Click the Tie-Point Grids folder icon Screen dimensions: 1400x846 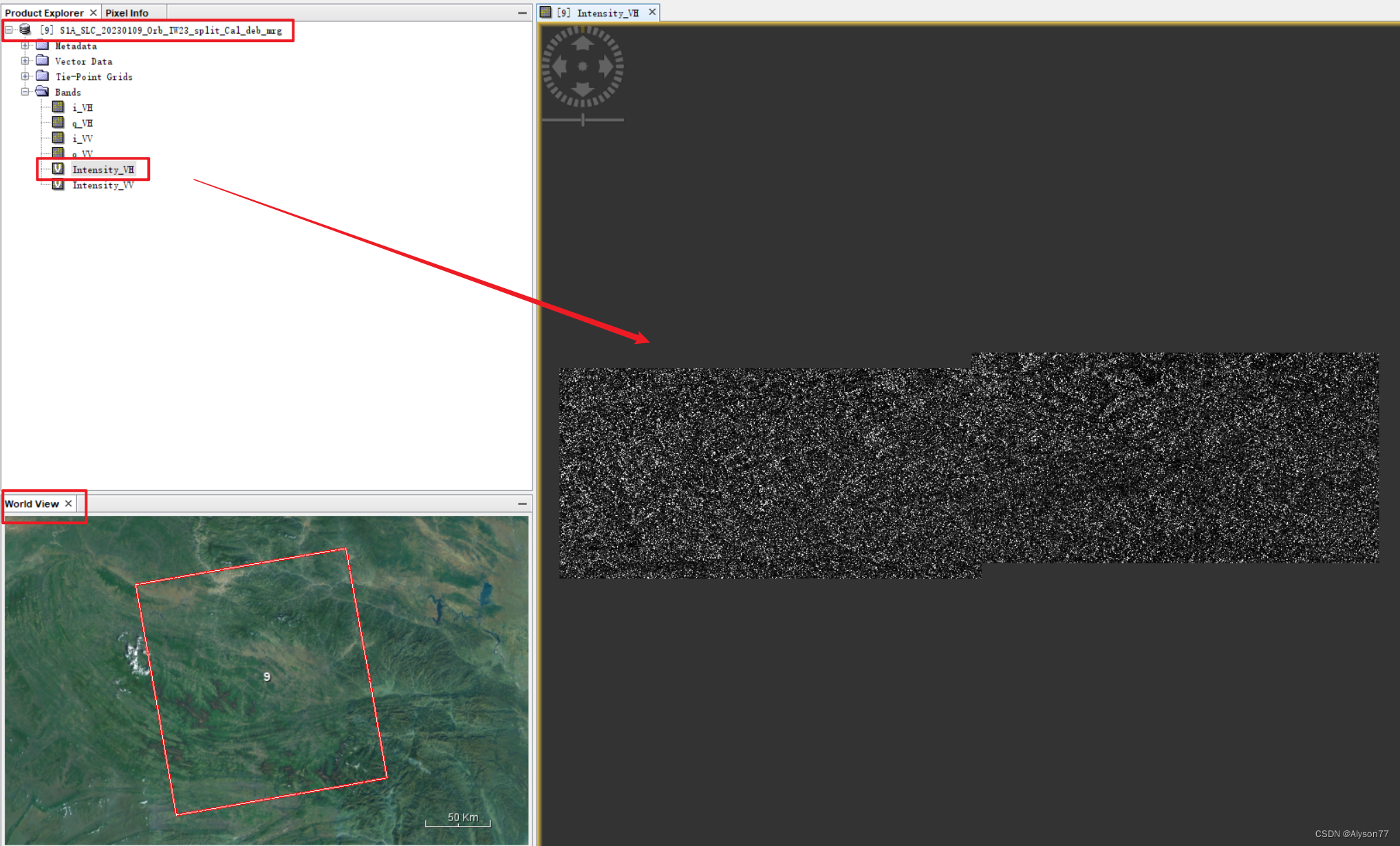(42, 76)
